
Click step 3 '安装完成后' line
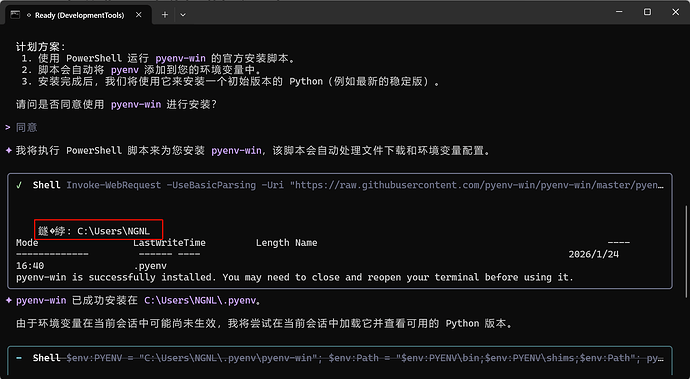tap(230, 81)
